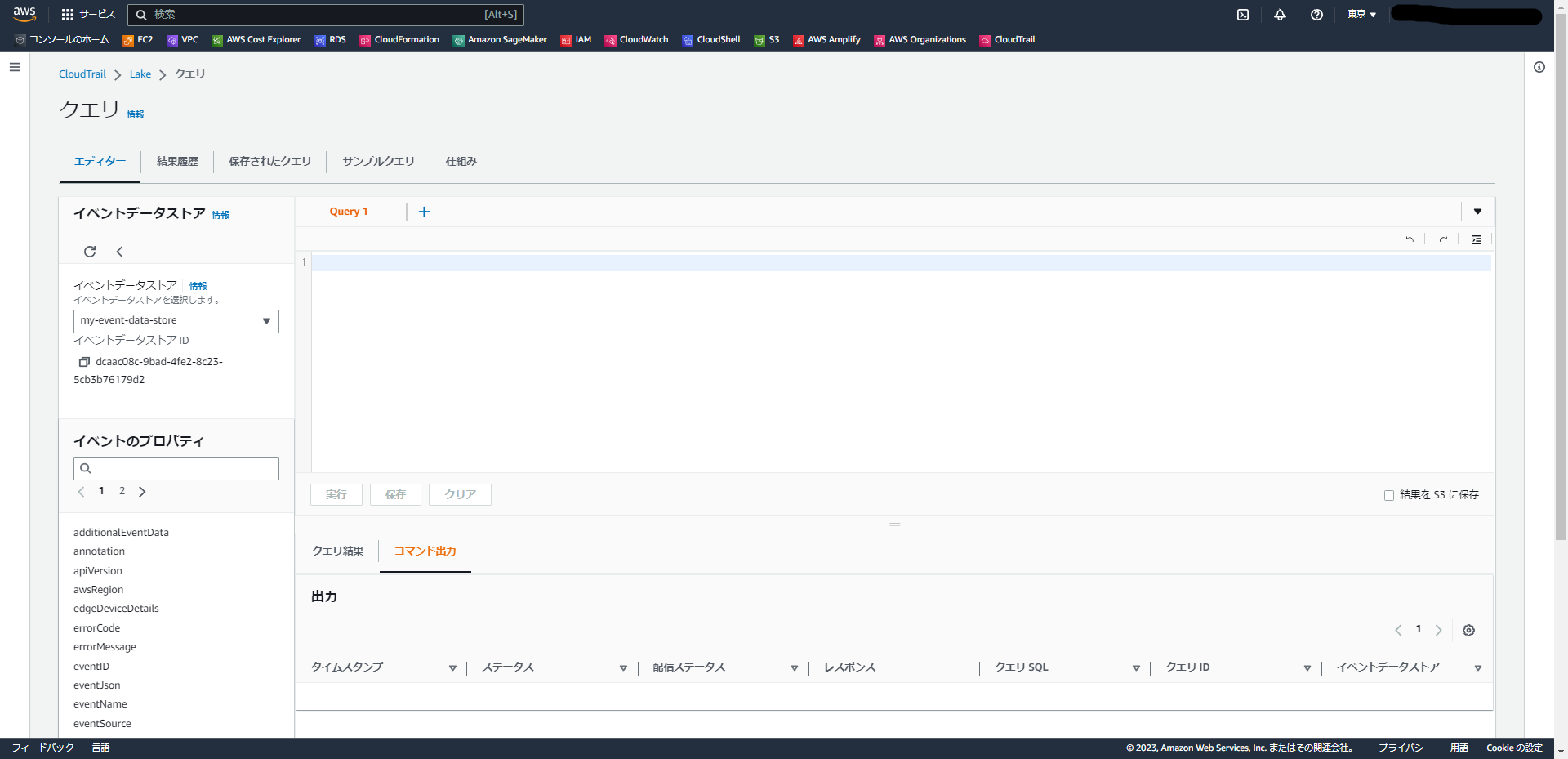Viewport: 1568px width, 759px height.
Task: Format the query with indent icon
Action: click(x=1476, y=239)
